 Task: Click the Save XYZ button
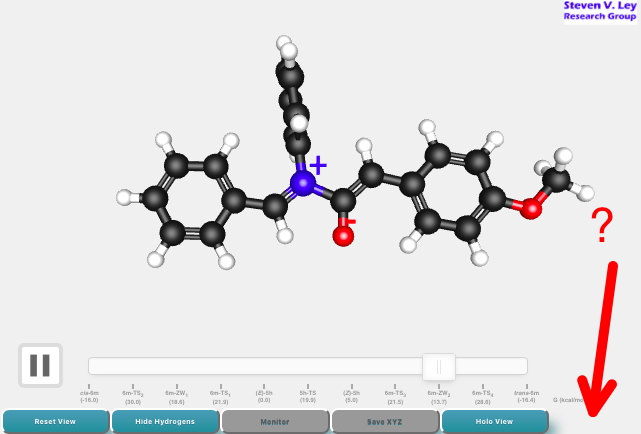click(385, 422)
